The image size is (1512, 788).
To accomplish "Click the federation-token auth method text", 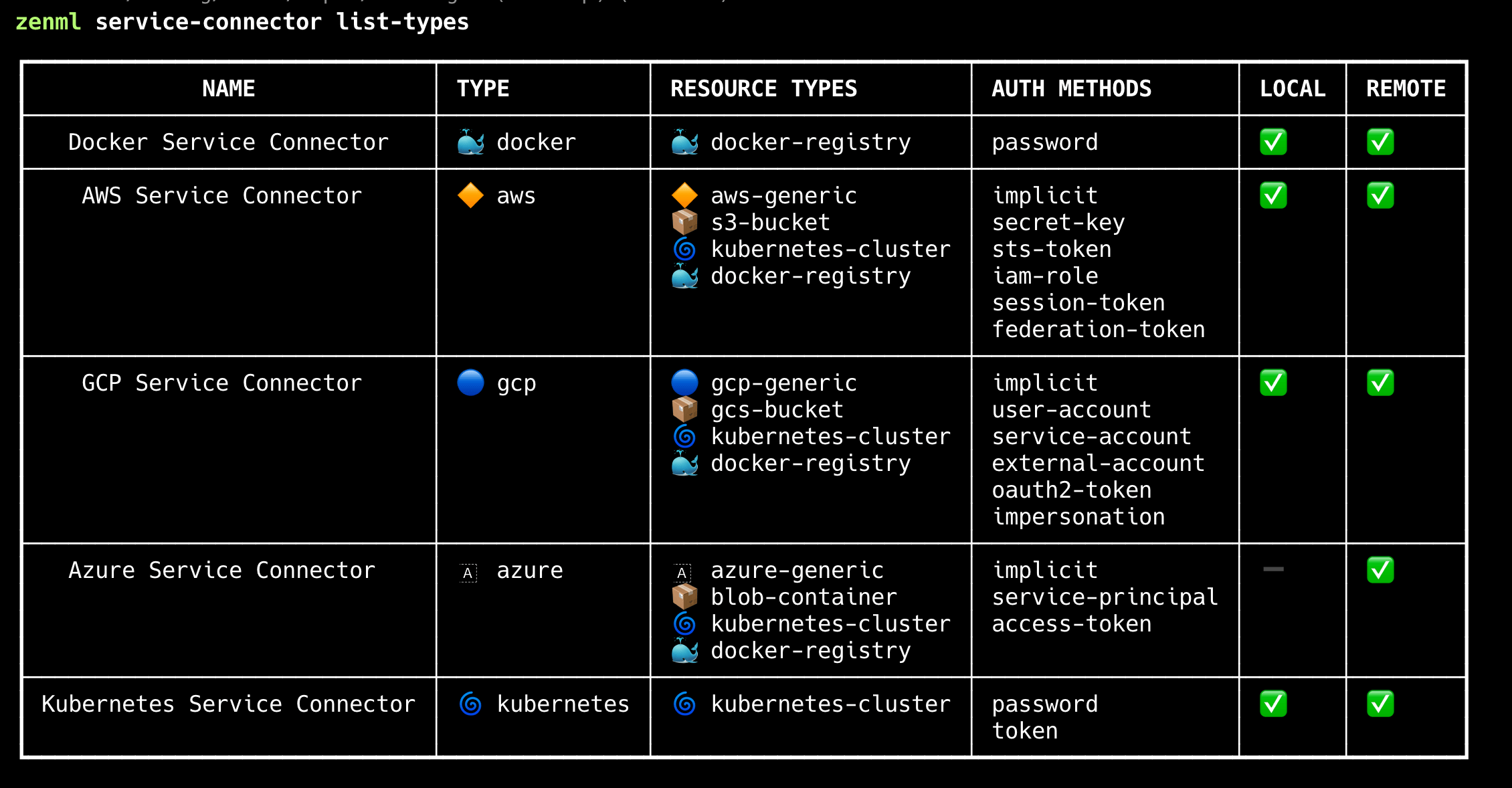I will tap(1098, 329).
